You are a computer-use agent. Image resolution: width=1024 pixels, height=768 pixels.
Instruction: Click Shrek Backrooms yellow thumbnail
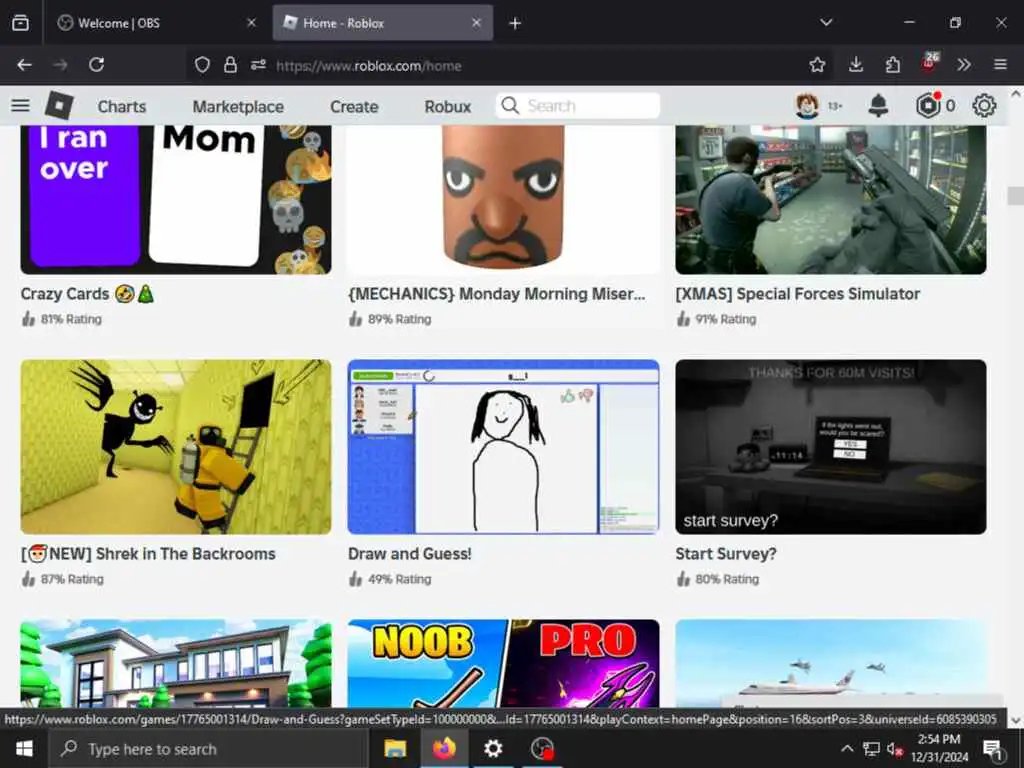[x=176, y=447]
